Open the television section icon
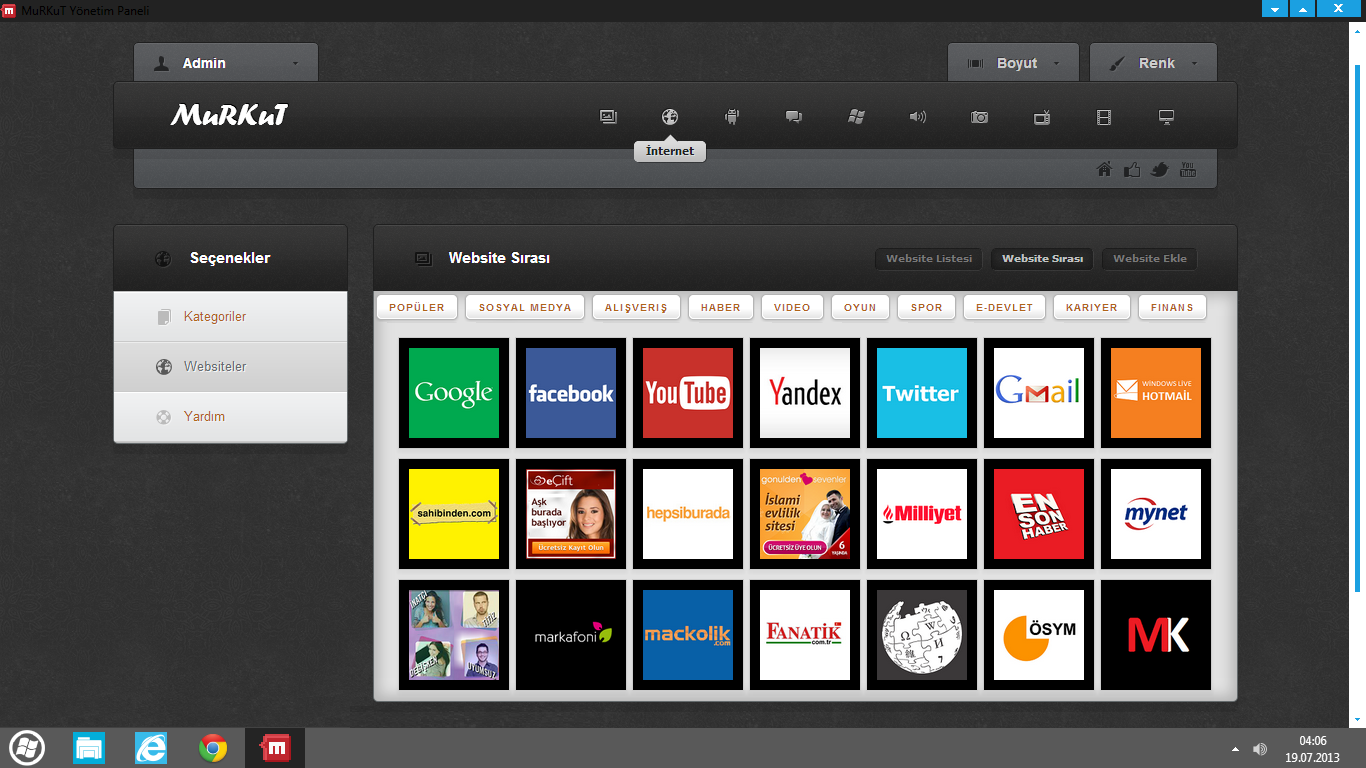 tap(1042, 117)
